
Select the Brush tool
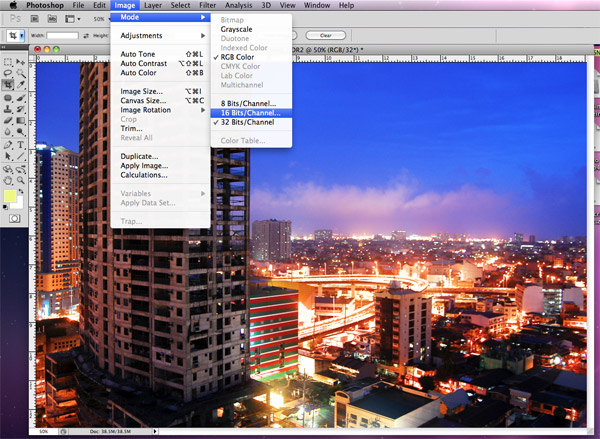[x=21, y=98]
